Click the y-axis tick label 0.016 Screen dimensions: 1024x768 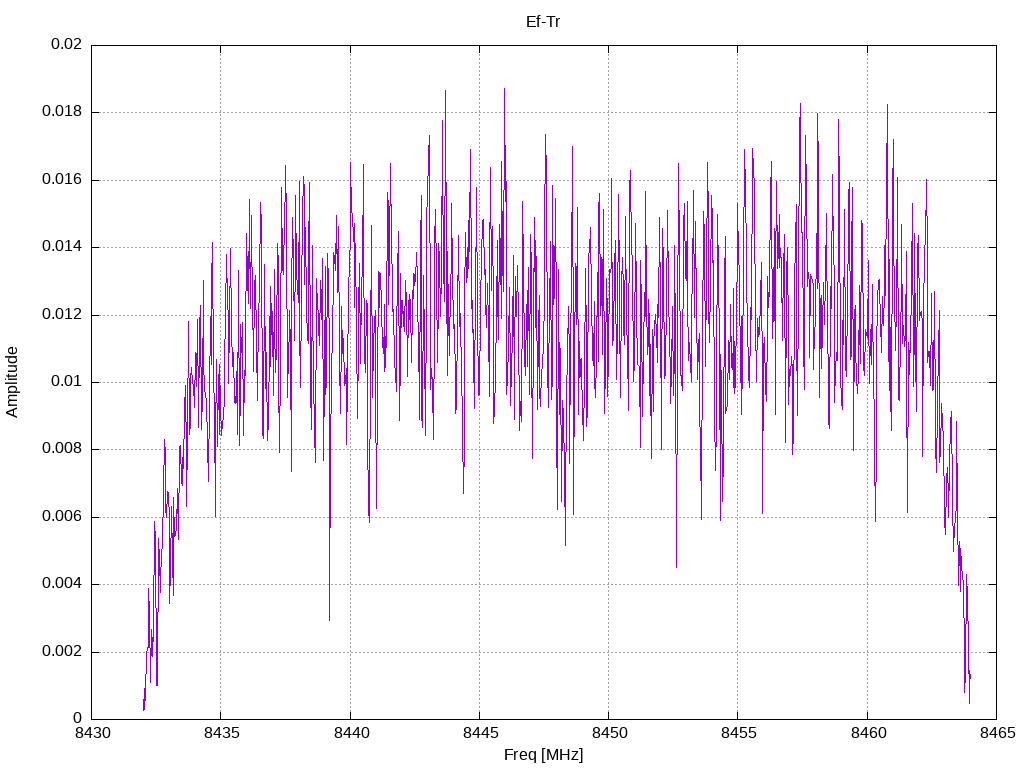[x=62, y=179]
